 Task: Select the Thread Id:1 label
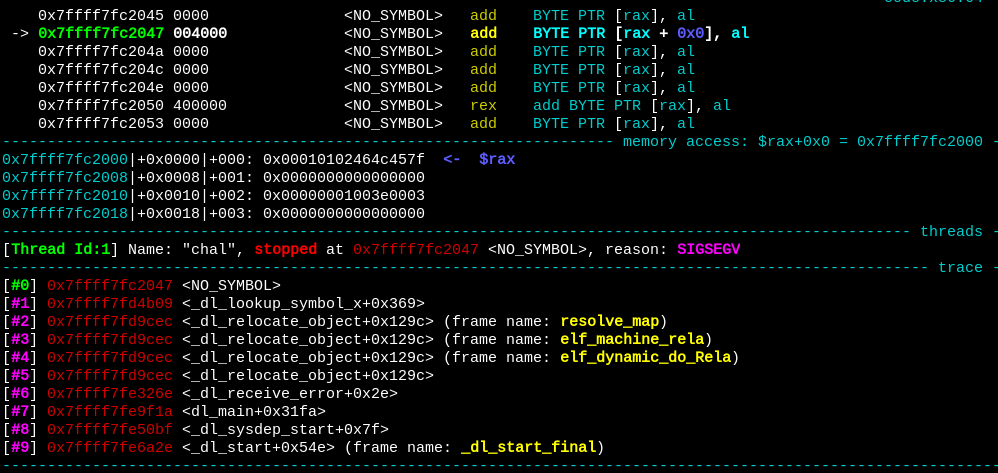pos(60,250)
